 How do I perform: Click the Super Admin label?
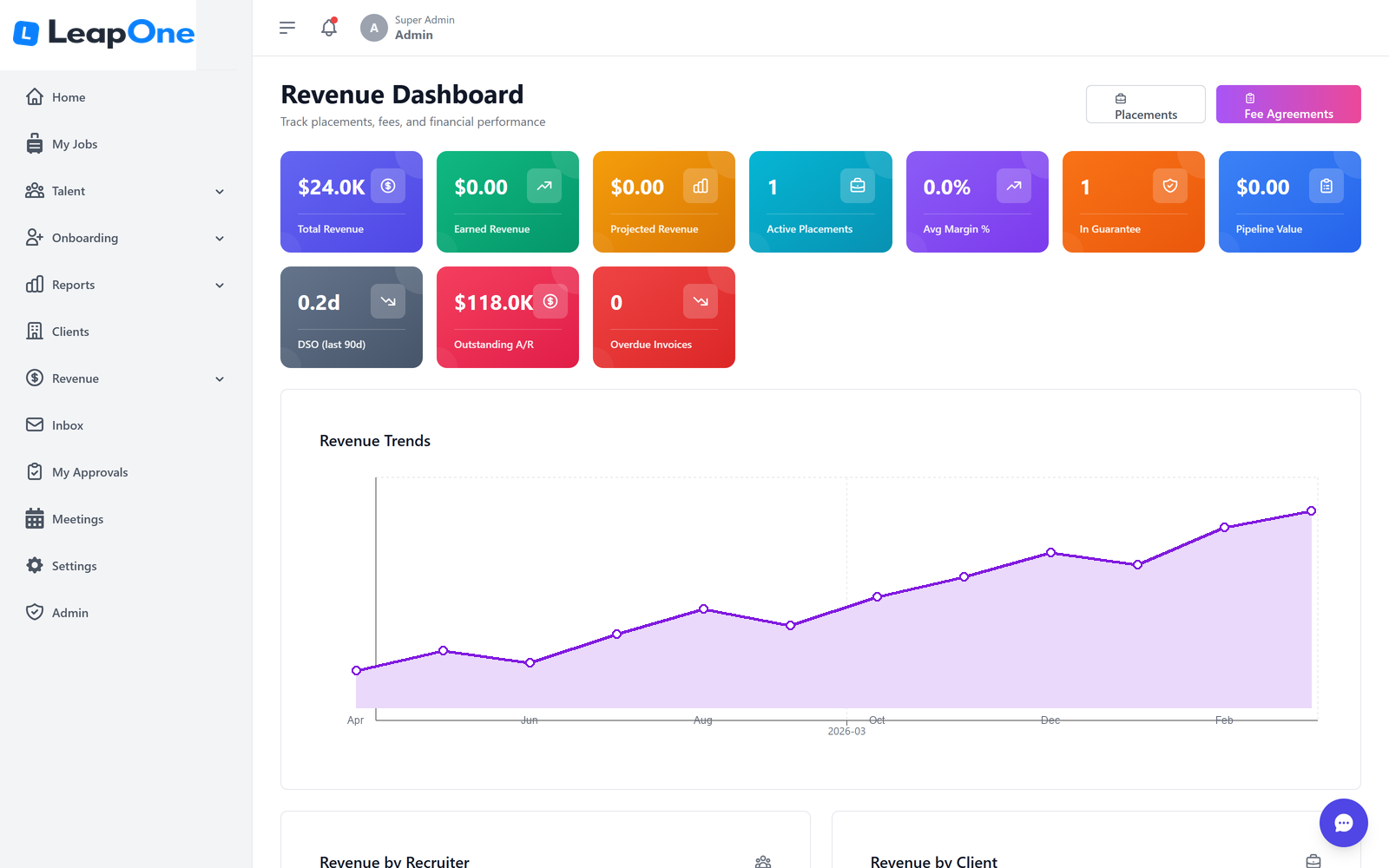[x=425, y=20]
